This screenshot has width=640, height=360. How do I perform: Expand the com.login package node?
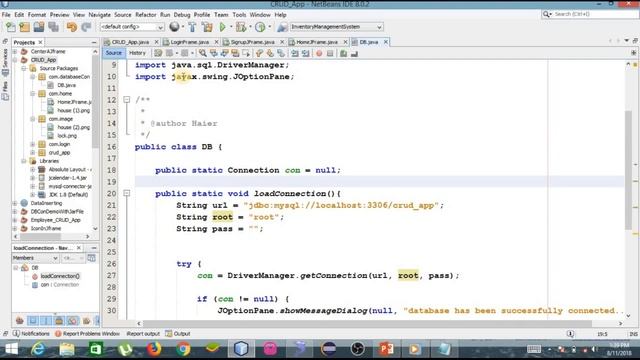point(33,144)
